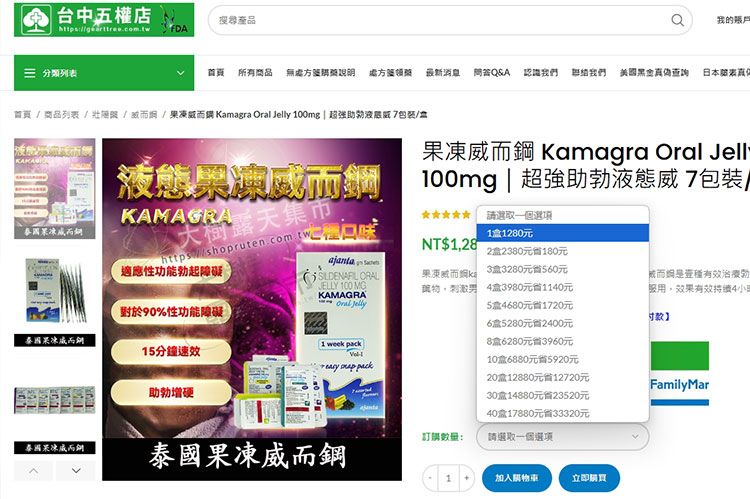
Task: Open the 訂購數量 select box
Action: click(x=563, y=436)
